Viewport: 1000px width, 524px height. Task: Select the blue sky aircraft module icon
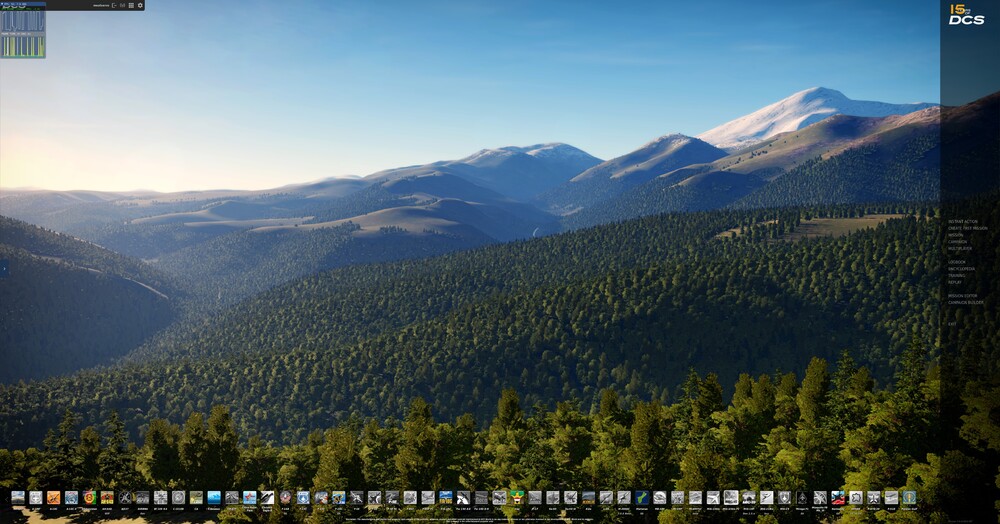click(446, 497)
